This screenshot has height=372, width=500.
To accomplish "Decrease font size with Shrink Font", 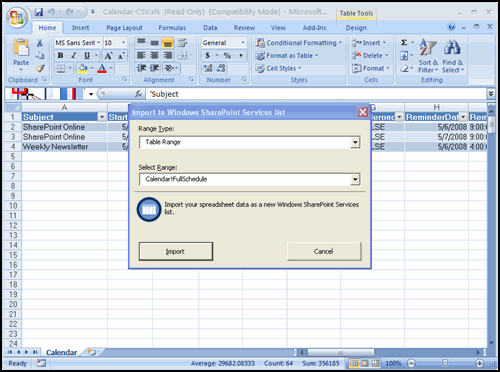I will pyautogui.click(x=121, y=56).
